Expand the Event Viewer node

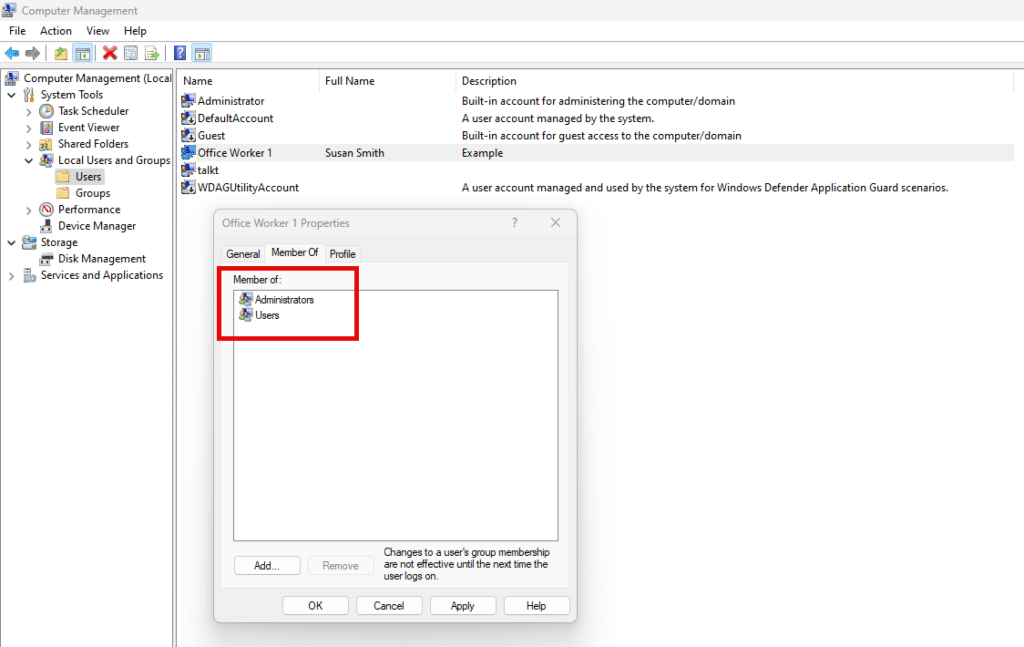[x=29, y=128]
